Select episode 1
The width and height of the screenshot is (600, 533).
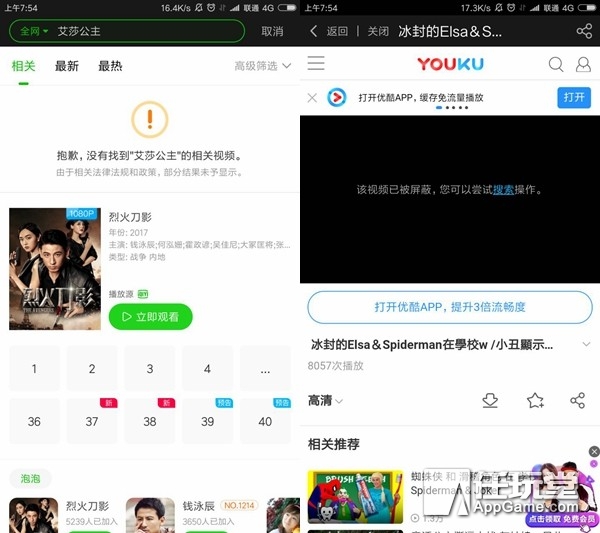point(34,368)
